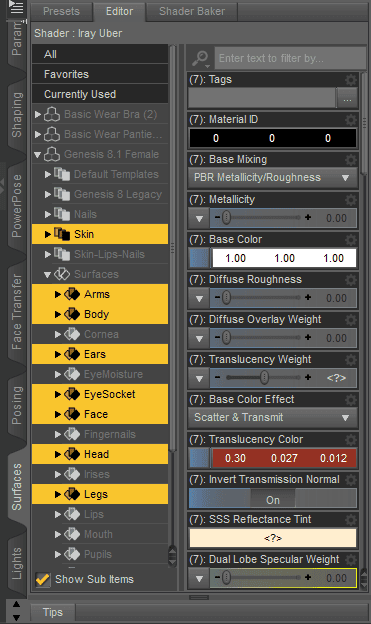Select the Currently Used filter category
Screen dimensions: 371x624
[100, 94]
